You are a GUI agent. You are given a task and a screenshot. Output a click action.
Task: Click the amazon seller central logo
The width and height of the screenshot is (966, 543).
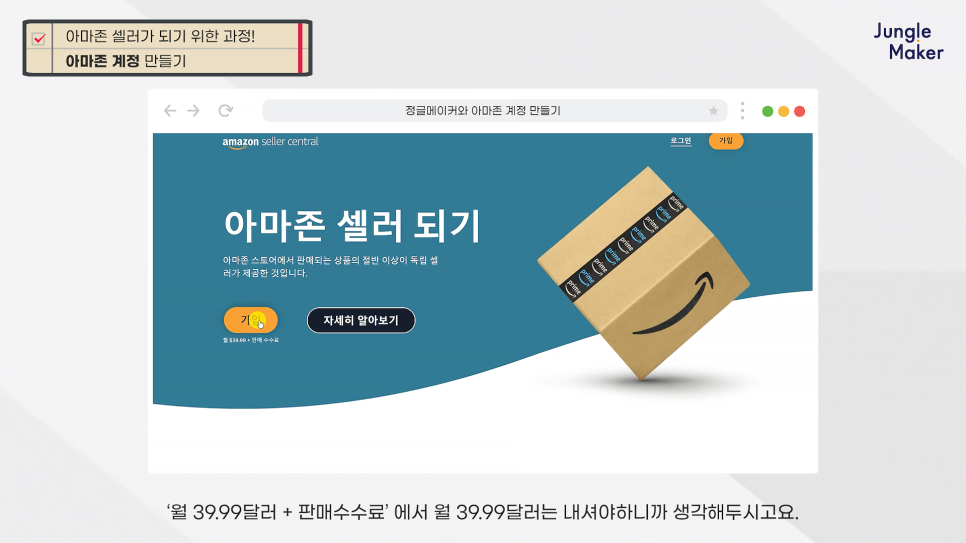point(270,142)
